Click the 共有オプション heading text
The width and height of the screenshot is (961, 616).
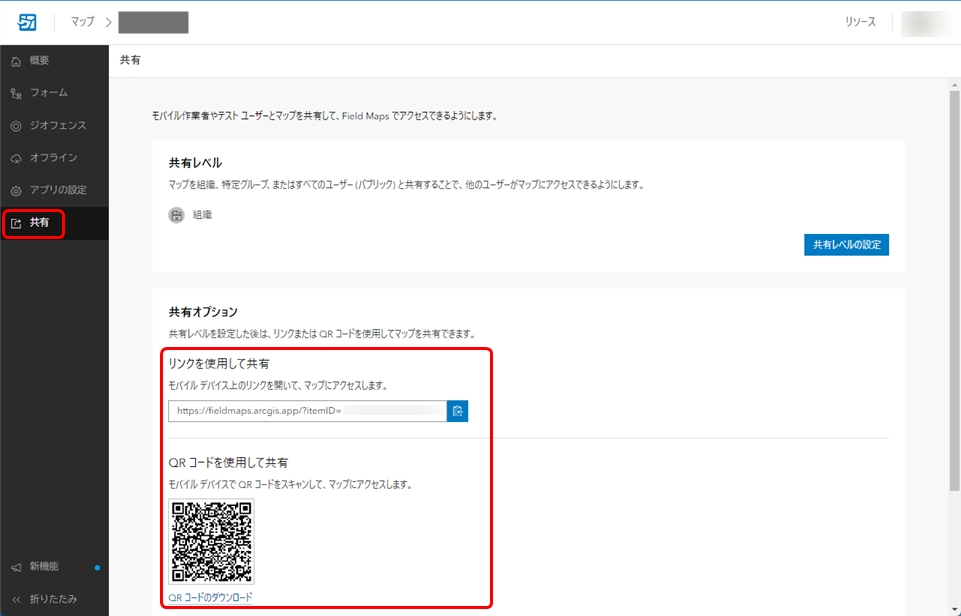pos(203,312)
